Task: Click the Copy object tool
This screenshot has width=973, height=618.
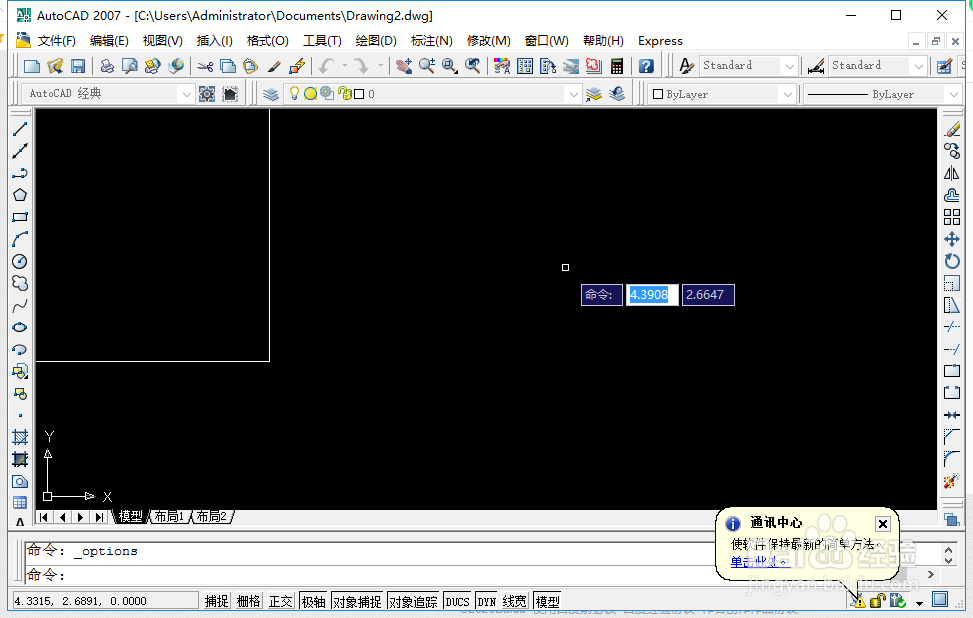Action: pyautogui.click(x=952, y=151)
